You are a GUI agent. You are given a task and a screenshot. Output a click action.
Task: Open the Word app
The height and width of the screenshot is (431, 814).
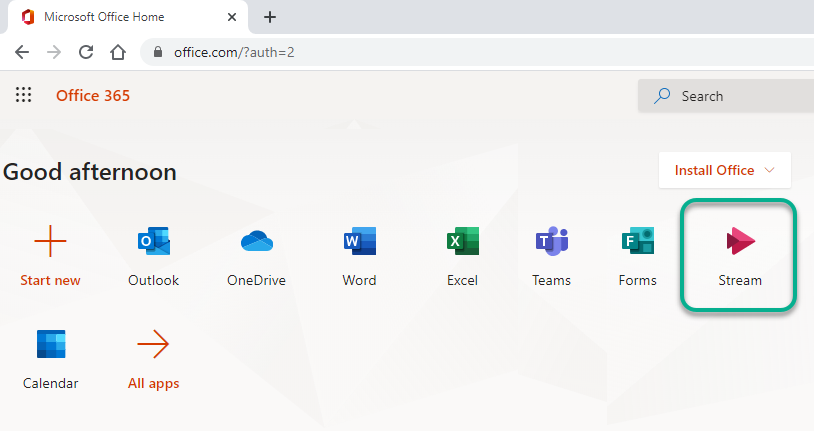tap(359, 241)
